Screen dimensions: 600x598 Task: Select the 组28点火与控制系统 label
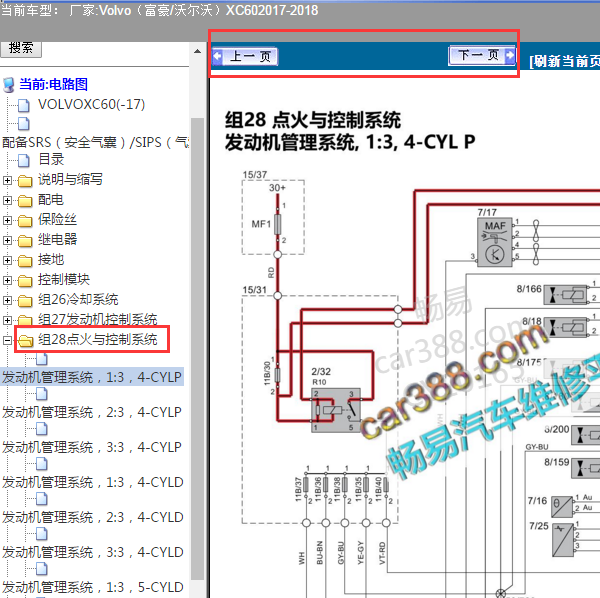(98, 339)
